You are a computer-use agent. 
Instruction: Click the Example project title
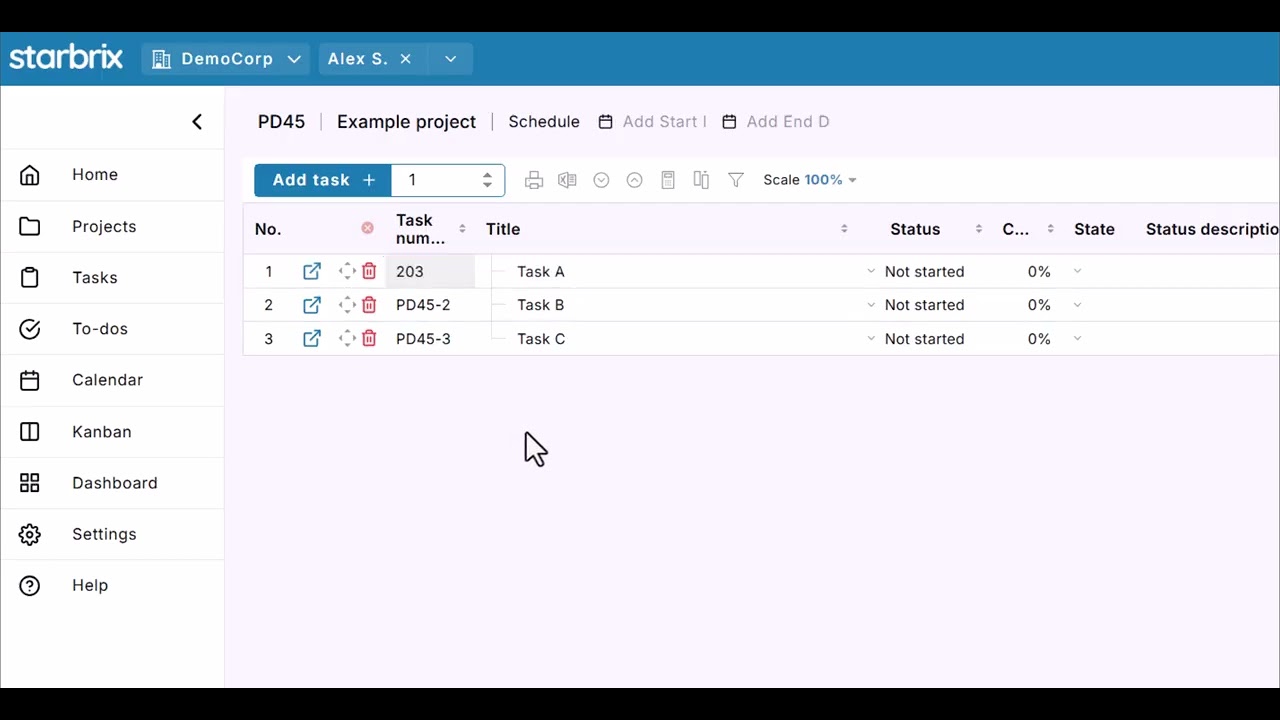coord(406,122)
